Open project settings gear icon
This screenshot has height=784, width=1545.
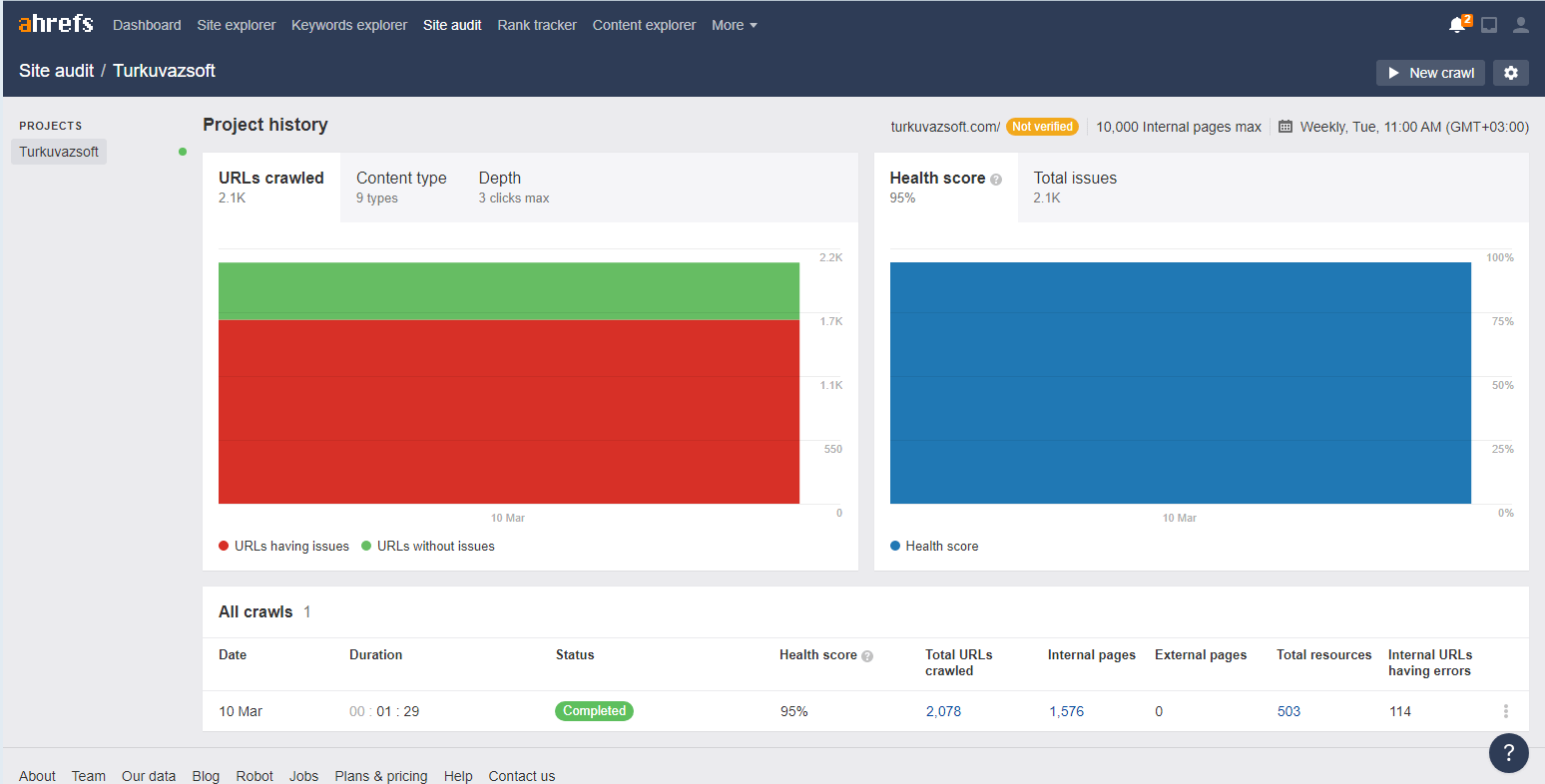[1511, 73]
